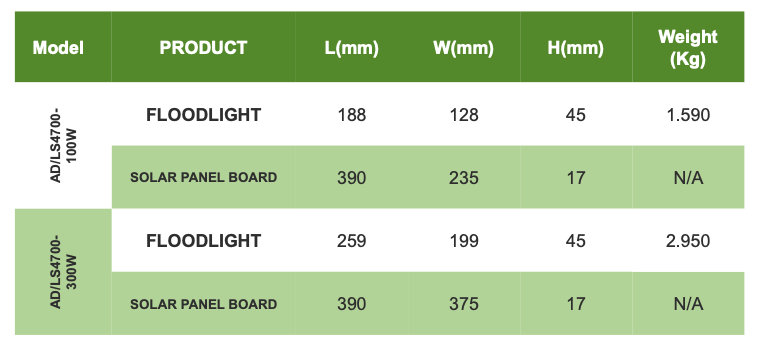
Task: Click the Model column header
Action: (58, 47)
